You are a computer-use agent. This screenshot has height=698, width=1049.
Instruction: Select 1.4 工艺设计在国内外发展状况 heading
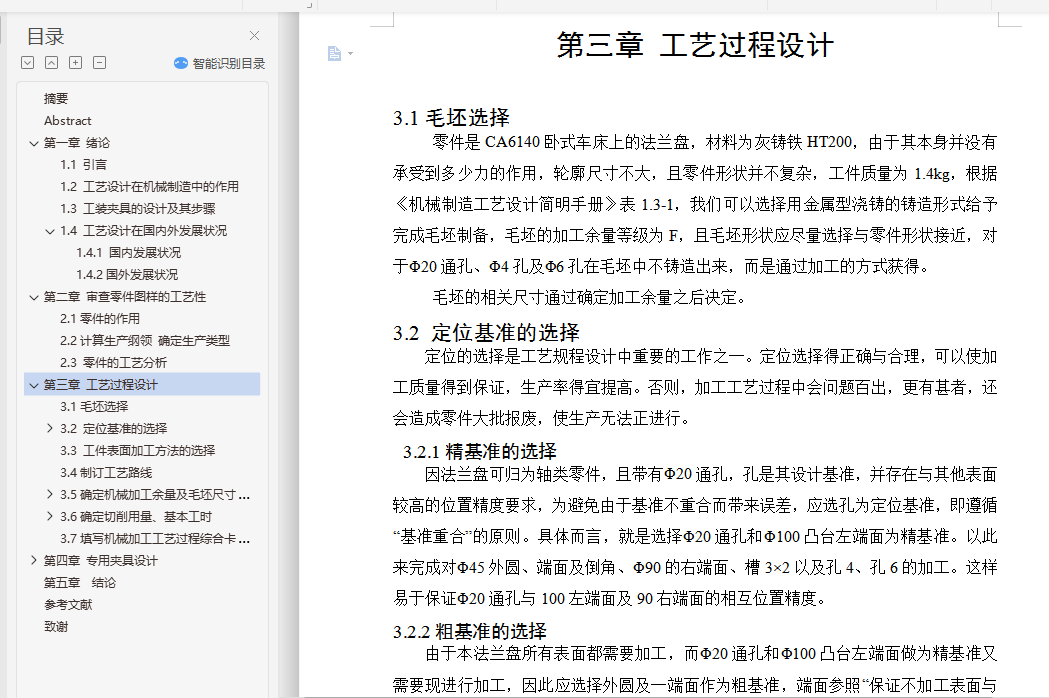click(x=144, y=232)
